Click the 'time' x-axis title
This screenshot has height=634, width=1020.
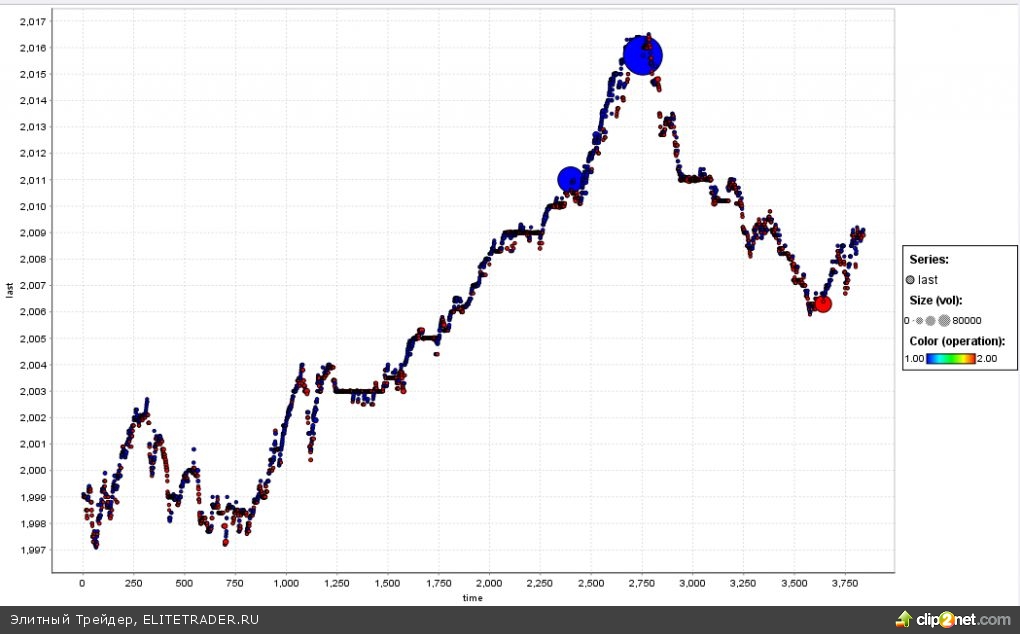point(472,598)
